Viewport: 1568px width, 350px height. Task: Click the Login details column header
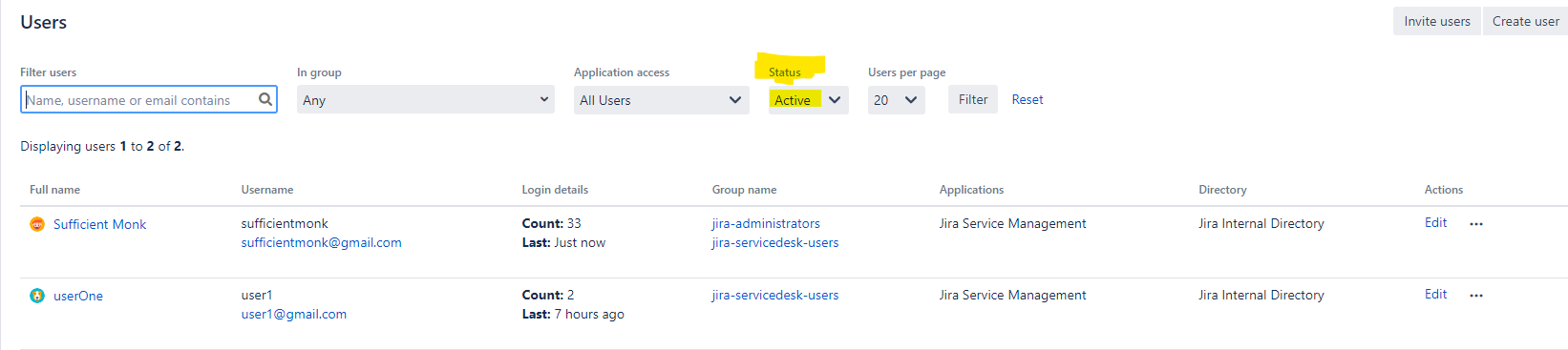click(x=555, y=190)
